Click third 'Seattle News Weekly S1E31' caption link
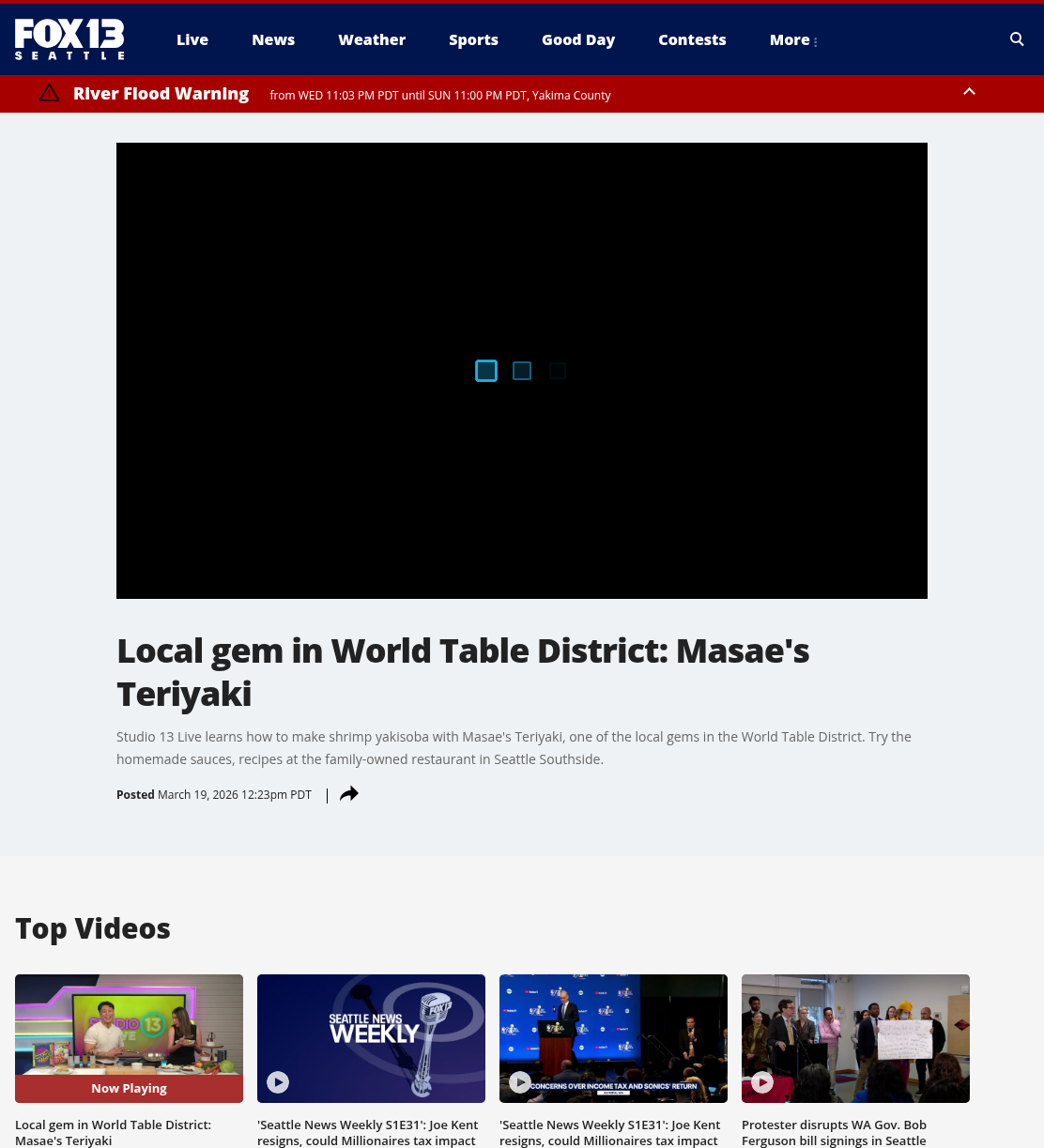 coord(609,1133)
